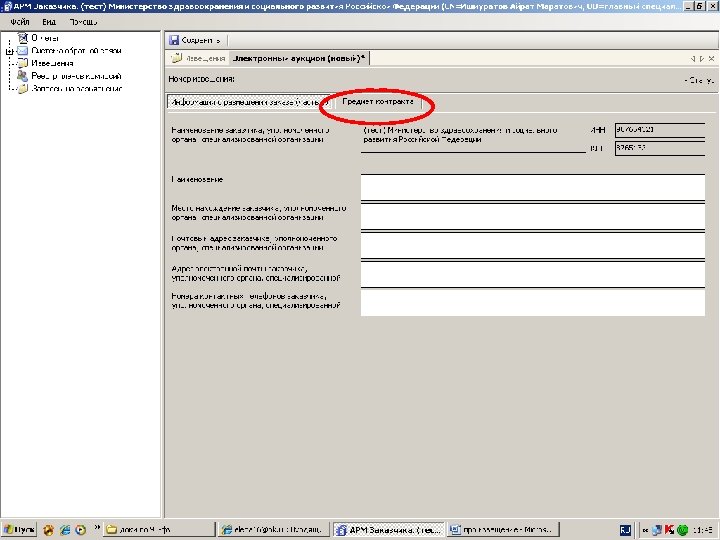720x540 pixels.
Task: Select the Отчеты label in tree
Action: [x=45, y=38]
